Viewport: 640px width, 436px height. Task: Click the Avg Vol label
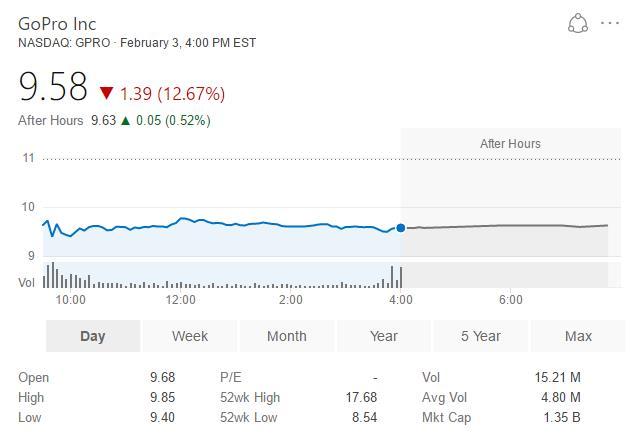point(444,397)
